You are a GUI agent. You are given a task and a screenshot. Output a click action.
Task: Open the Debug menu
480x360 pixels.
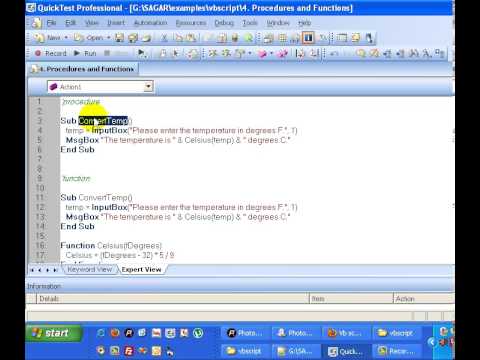(224, 23)
